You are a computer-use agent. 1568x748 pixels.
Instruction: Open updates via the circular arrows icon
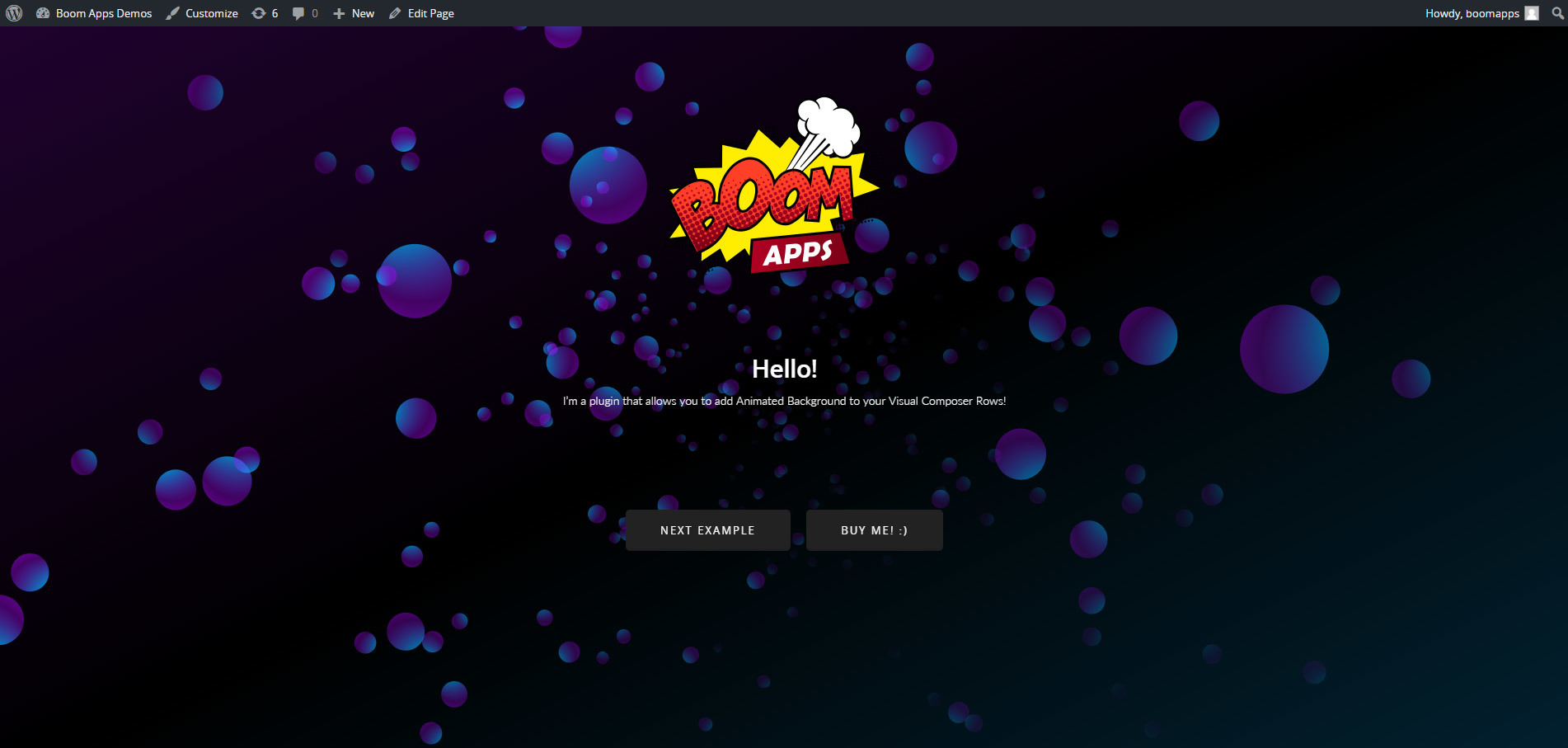(258, 12)
